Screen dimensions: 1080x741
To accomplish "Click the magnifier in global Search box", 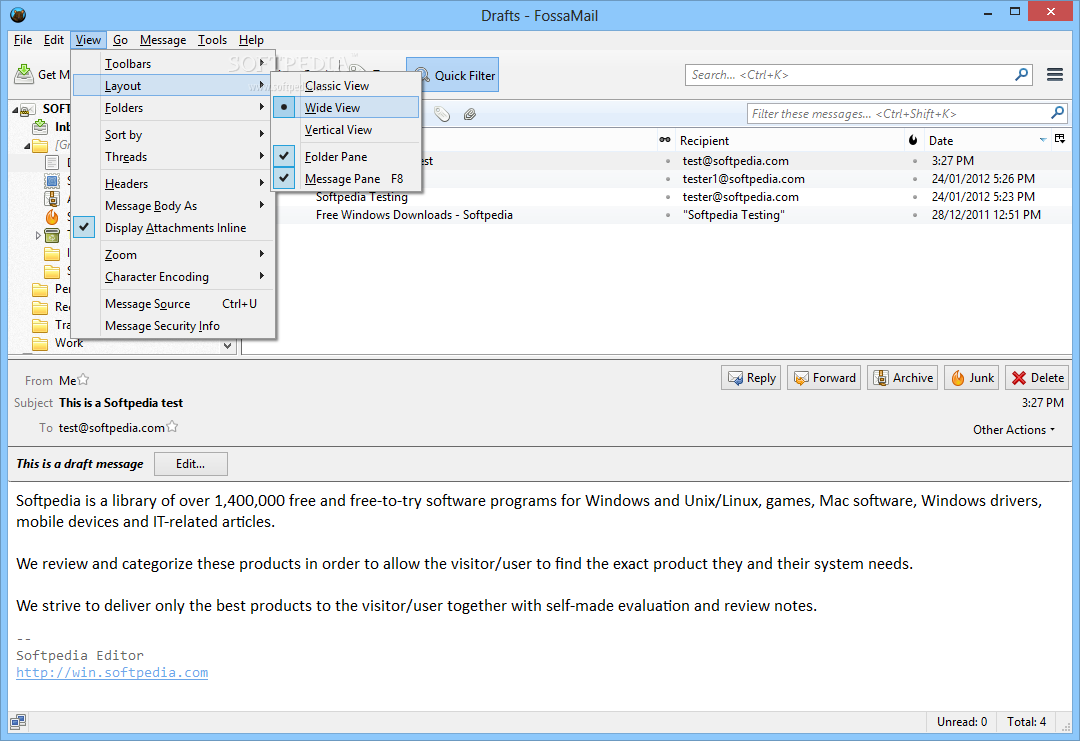I will (x=1021, y=74).
